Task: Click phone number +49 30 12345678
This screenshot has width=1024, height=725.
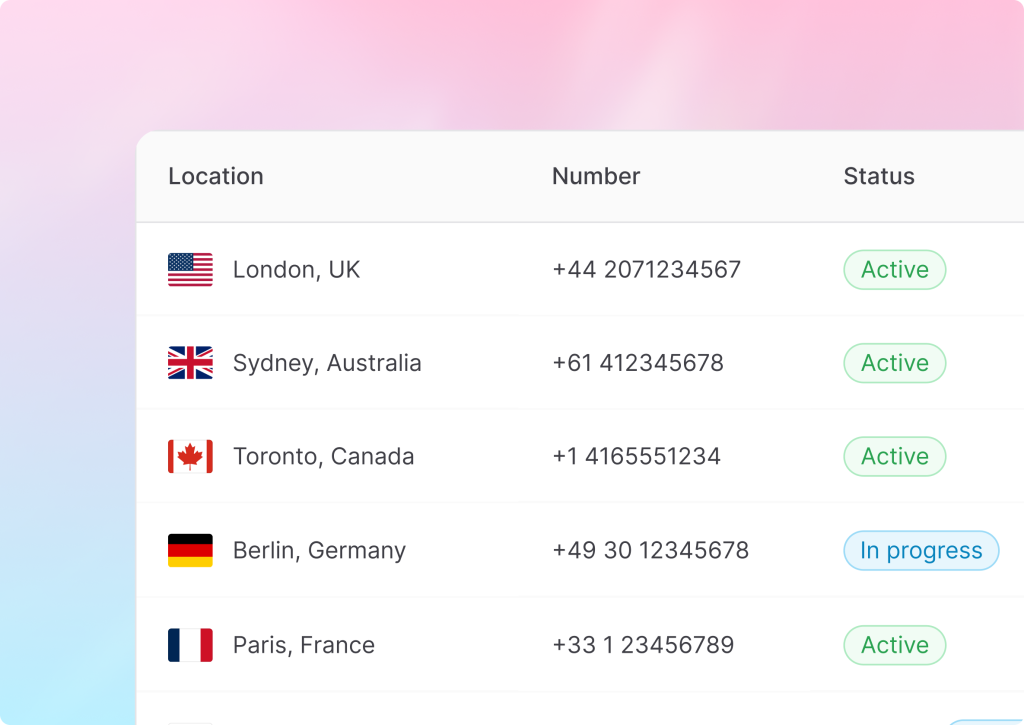Action: [x=650, y=551]
